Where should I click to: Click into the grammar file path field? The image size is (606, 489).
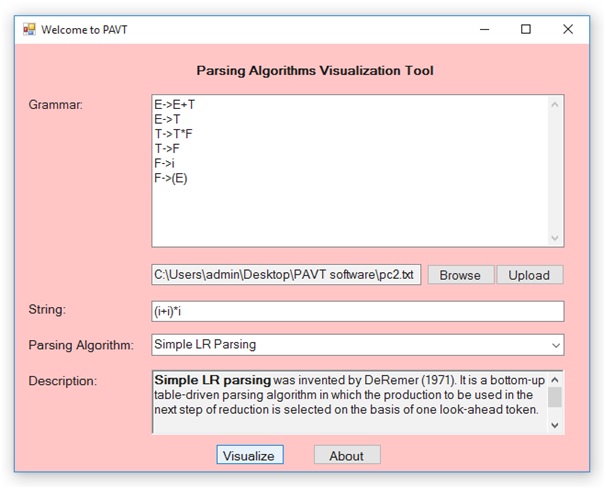pos(287,275)
